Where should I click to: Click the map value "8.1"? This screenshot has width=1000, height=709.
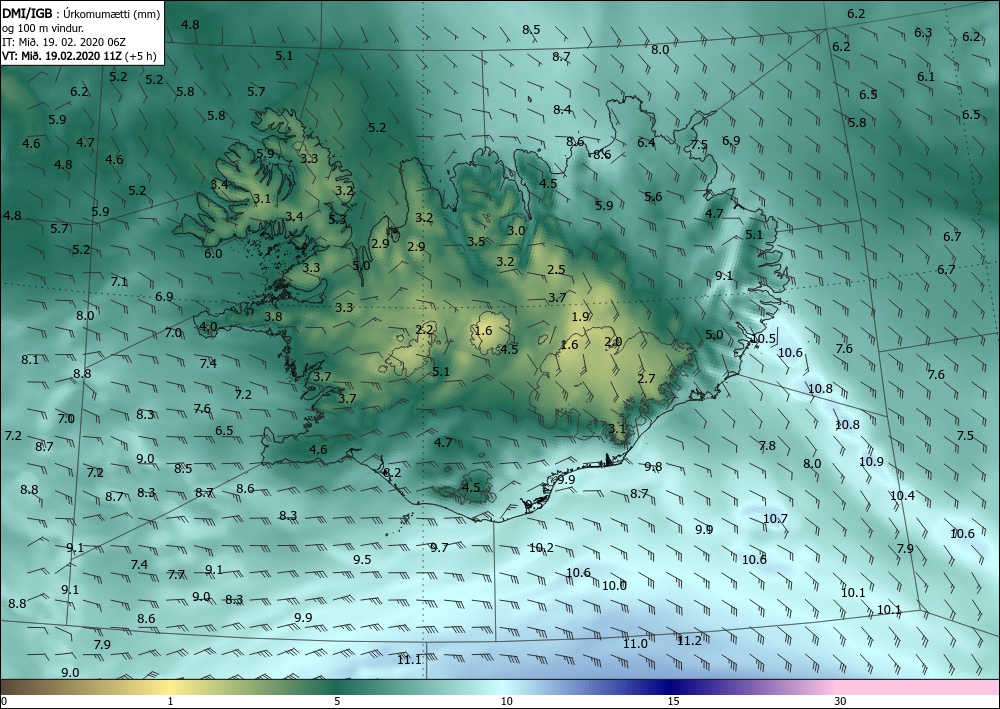tap(30, 360)
